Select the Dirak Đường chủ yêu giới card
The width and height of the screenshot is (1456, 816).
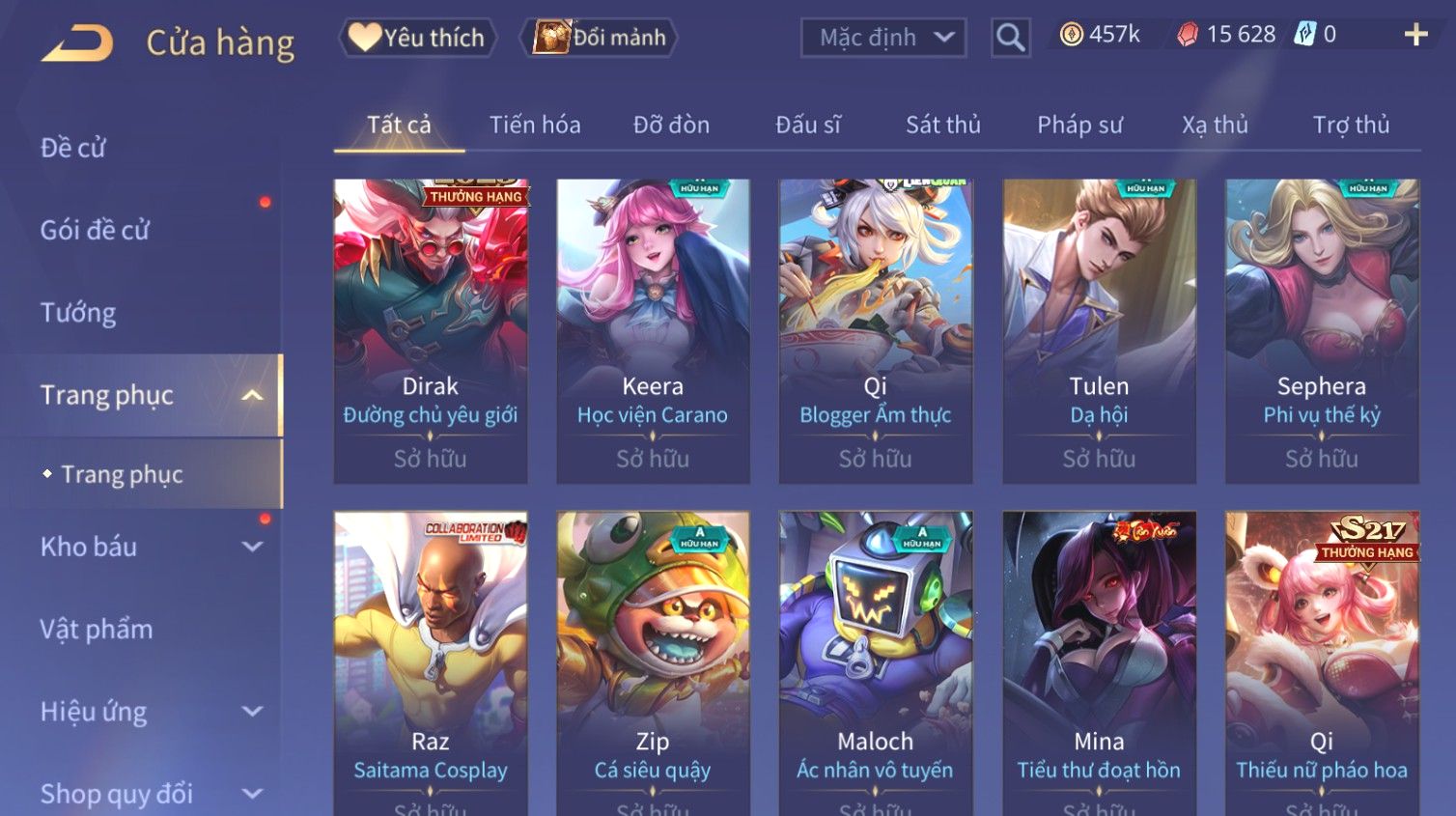coord(431,331)
